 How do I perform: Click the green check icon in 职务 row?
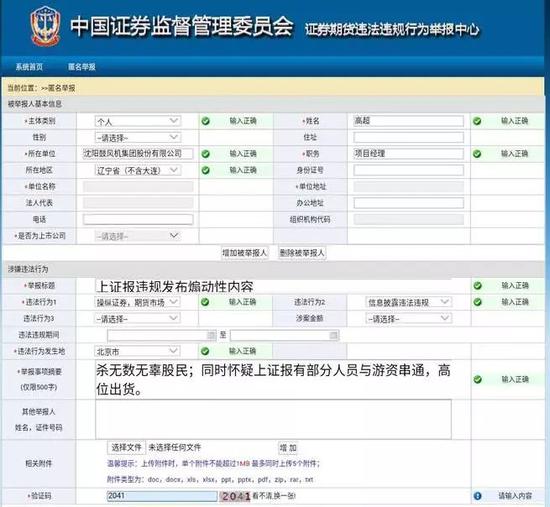pos(477,154)
